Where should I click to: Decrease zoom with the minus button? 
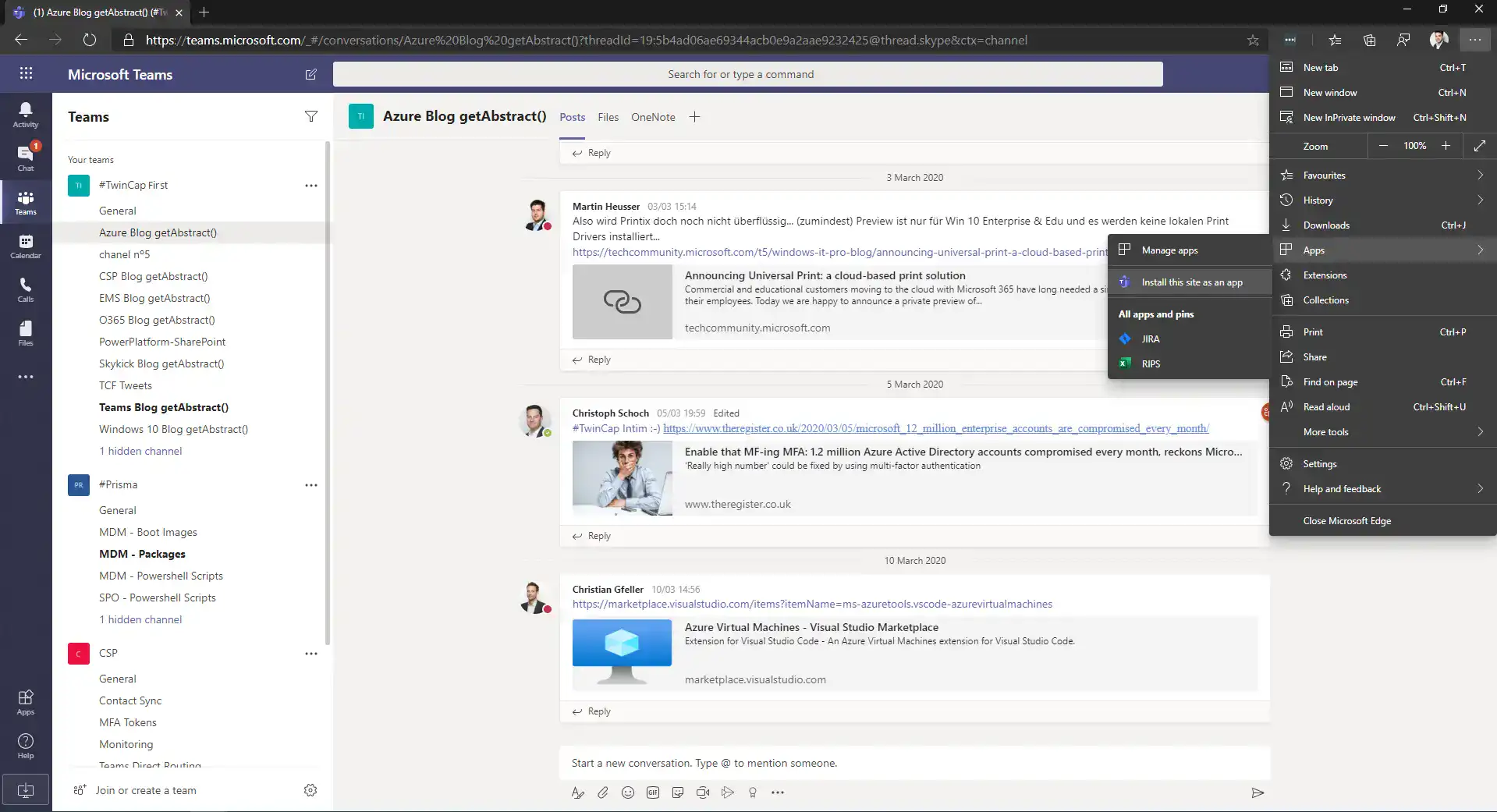1383,146
